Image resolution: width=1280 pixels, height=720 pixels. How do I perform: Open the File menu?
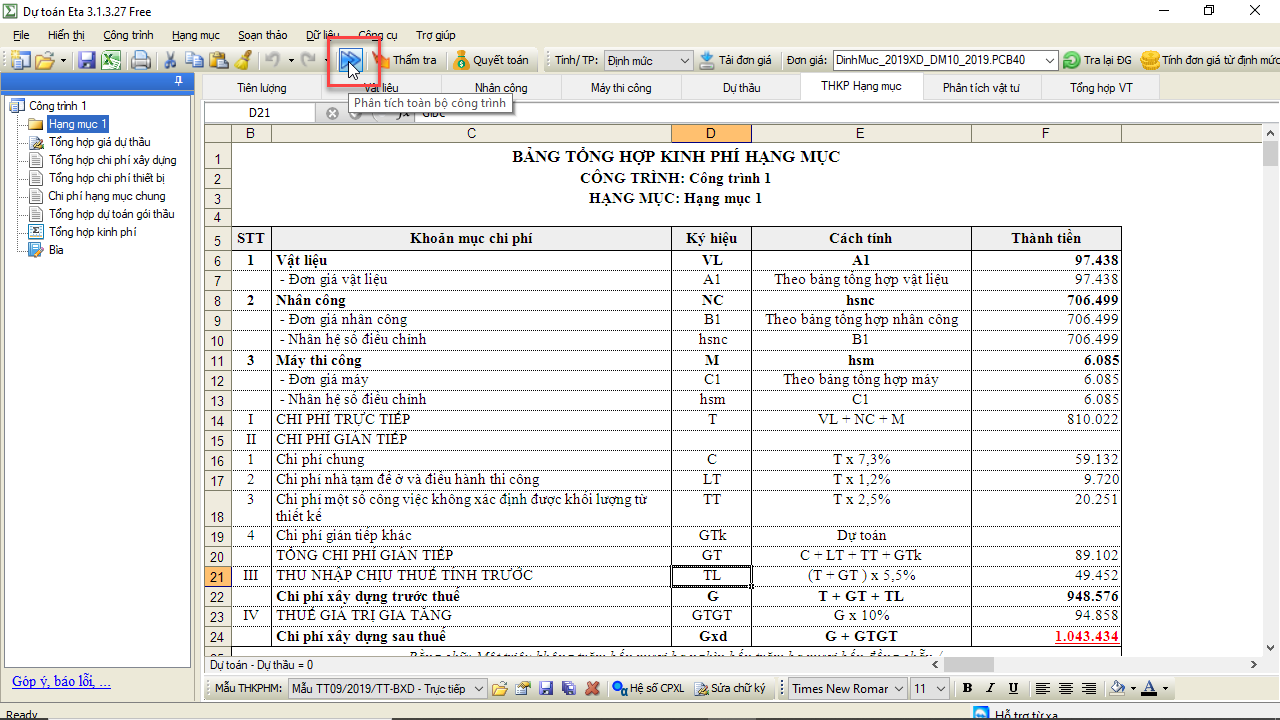(21, 35)
